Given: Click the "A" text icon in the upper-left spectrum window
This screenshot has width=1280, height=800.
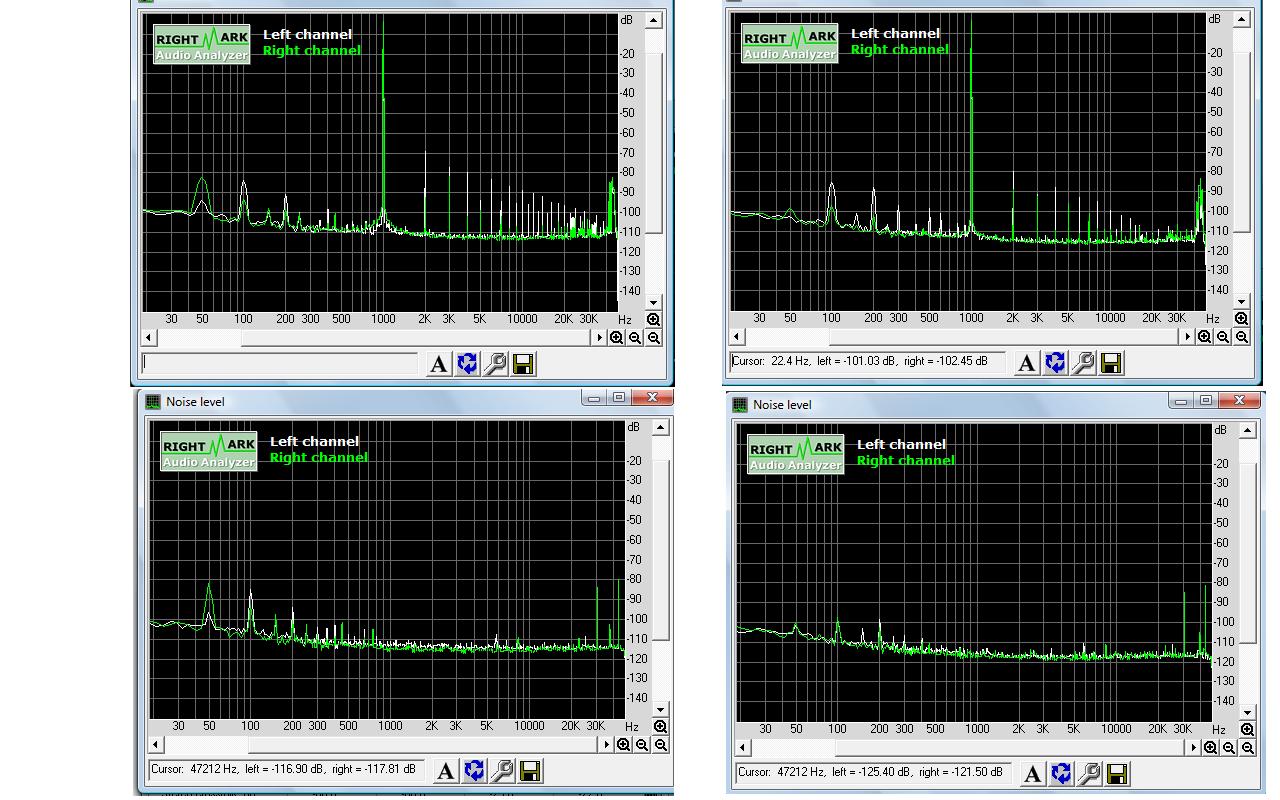Looking at the screenshot, I should pos(438,364).
